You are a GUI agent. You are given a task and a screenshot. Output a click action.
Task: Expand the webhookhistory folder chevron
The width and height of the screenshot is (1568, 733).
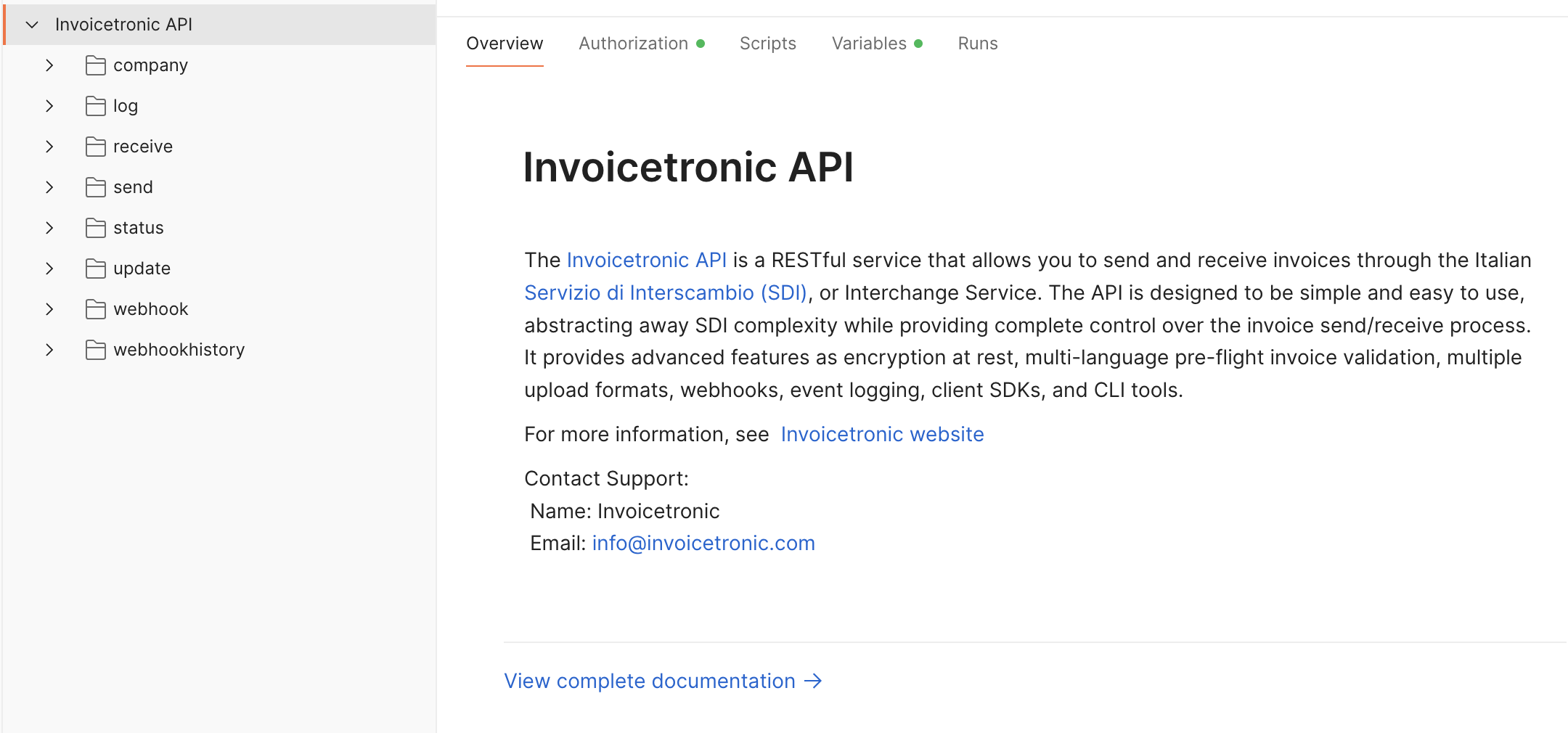[49, 350]
